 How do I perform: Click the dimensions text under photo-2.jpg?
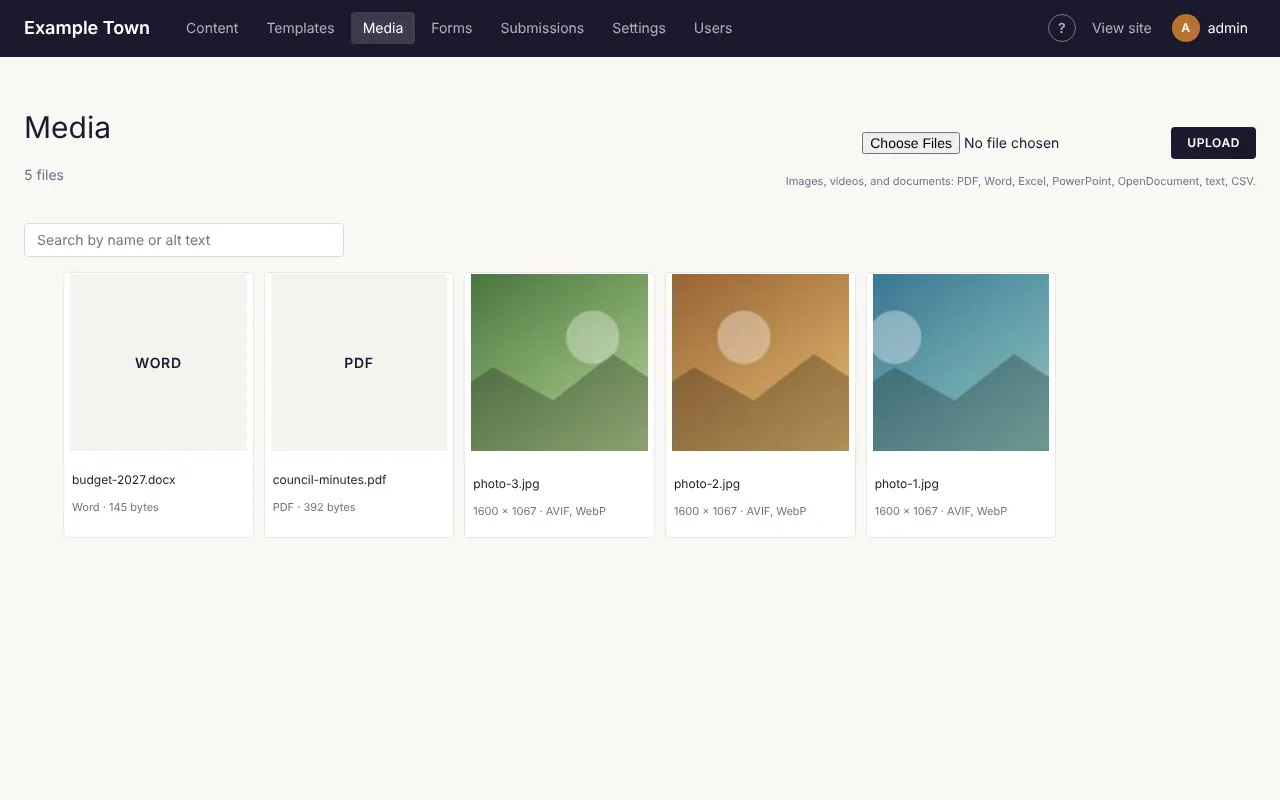pos(740,511)
